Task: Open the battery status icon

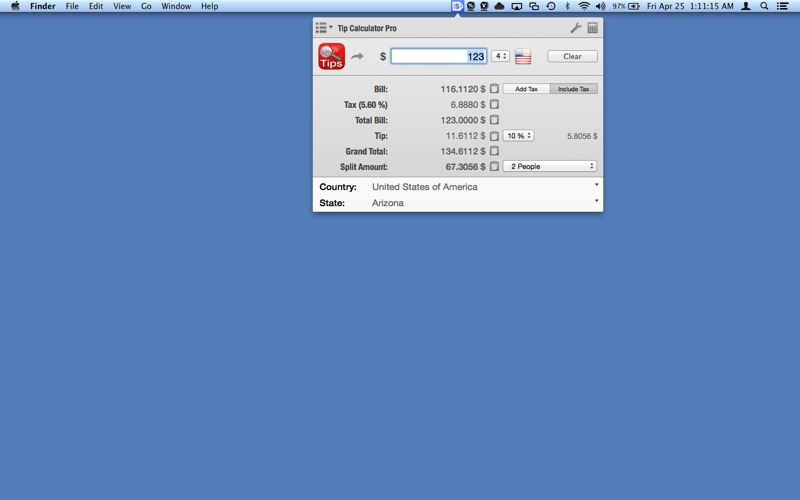Action: pyautogui.click(x=634, y=6)
